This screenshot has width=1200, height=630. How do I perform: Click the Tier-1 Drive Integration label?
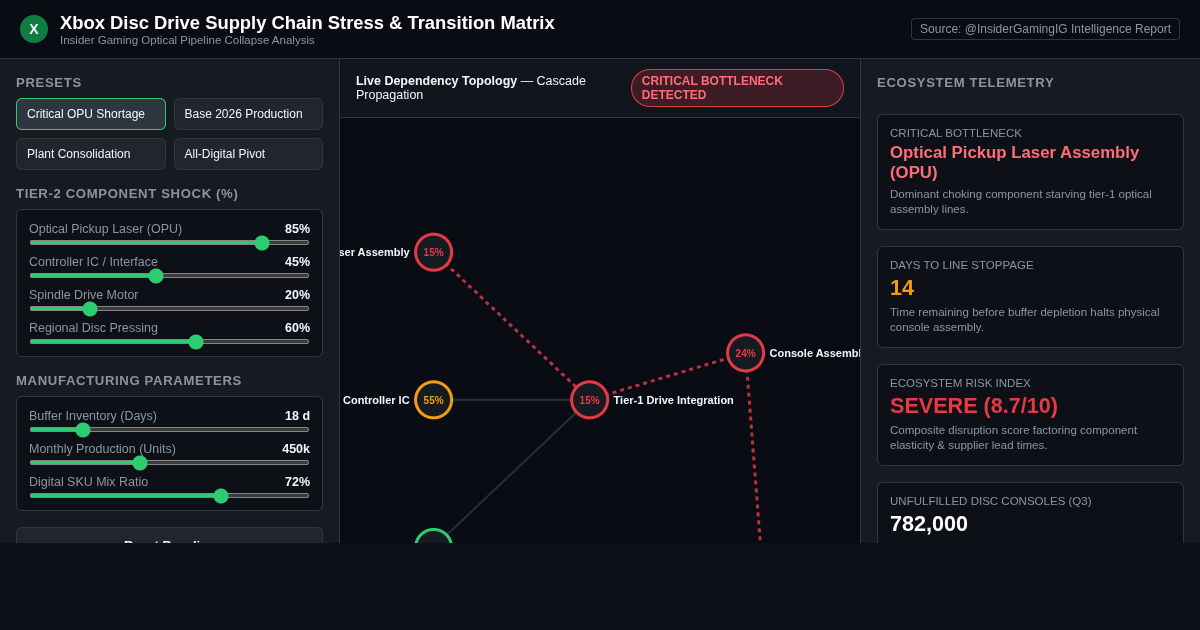[x=674, y=400]
